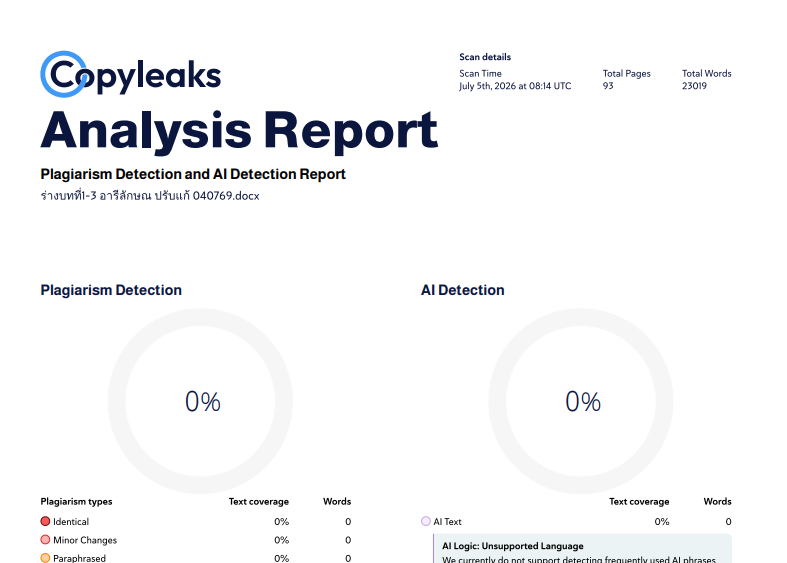Click the orange Paraphrased dot

[x=45, y=558]
